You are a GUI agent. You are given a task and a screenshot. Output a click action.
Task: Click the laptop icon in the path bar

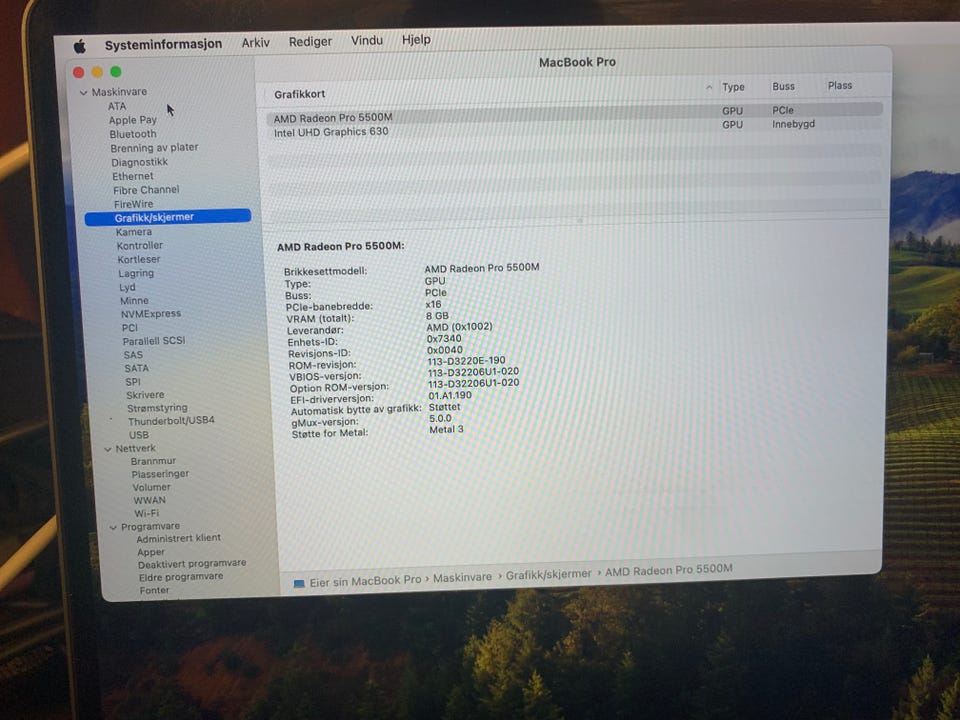299,583
